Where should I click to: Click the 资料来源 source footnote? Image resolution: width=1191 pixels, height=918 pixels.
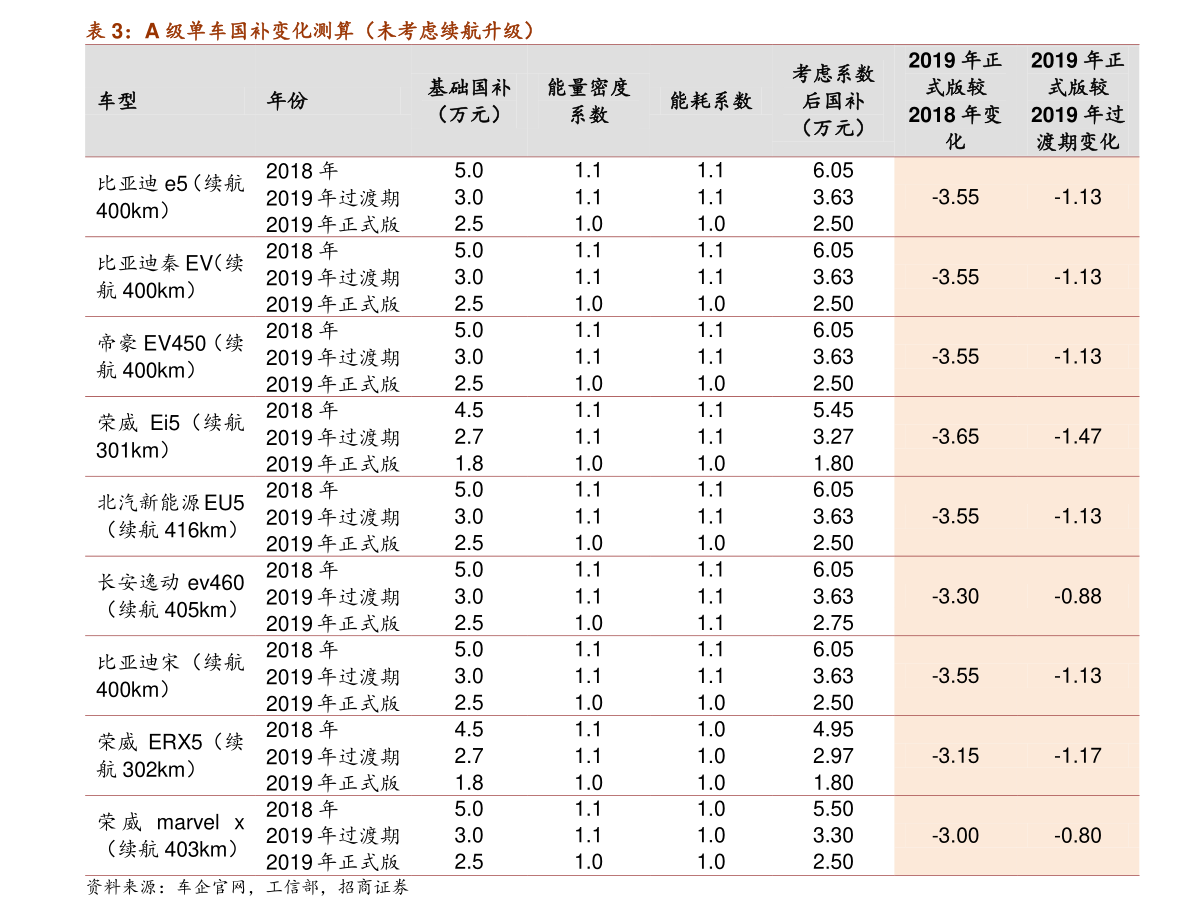pos(248,887)
